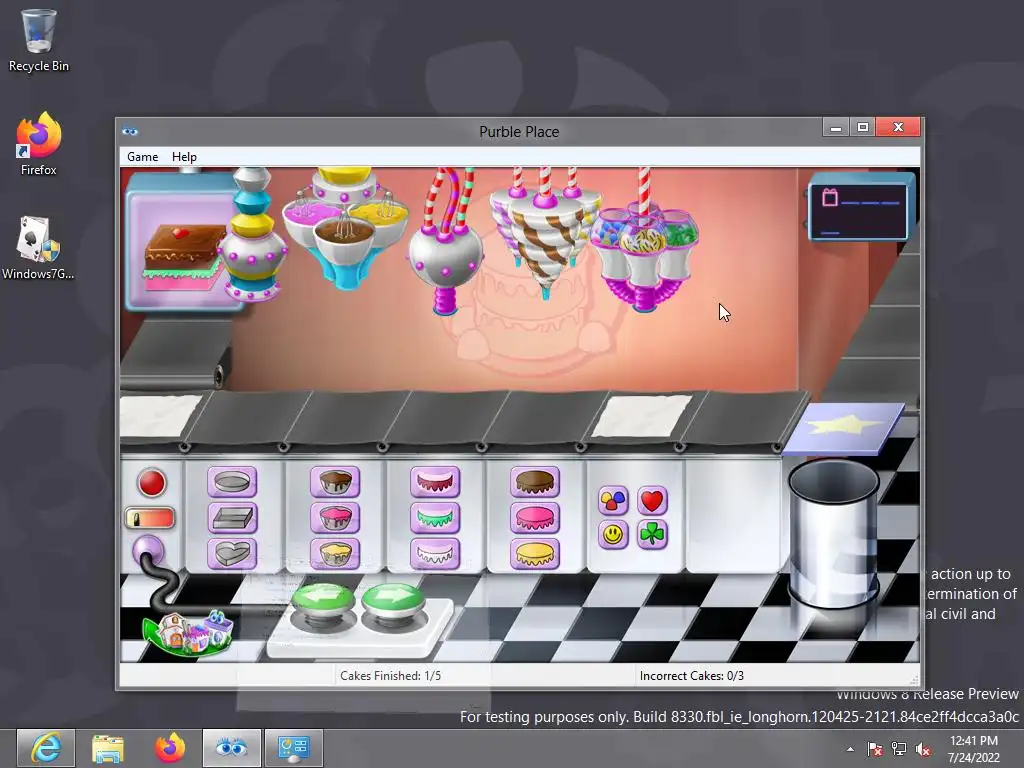Select the yellow frosting top button
The height and width of the screenshot is (768, 1024).
pyautogui.click(x=535, y=554)
